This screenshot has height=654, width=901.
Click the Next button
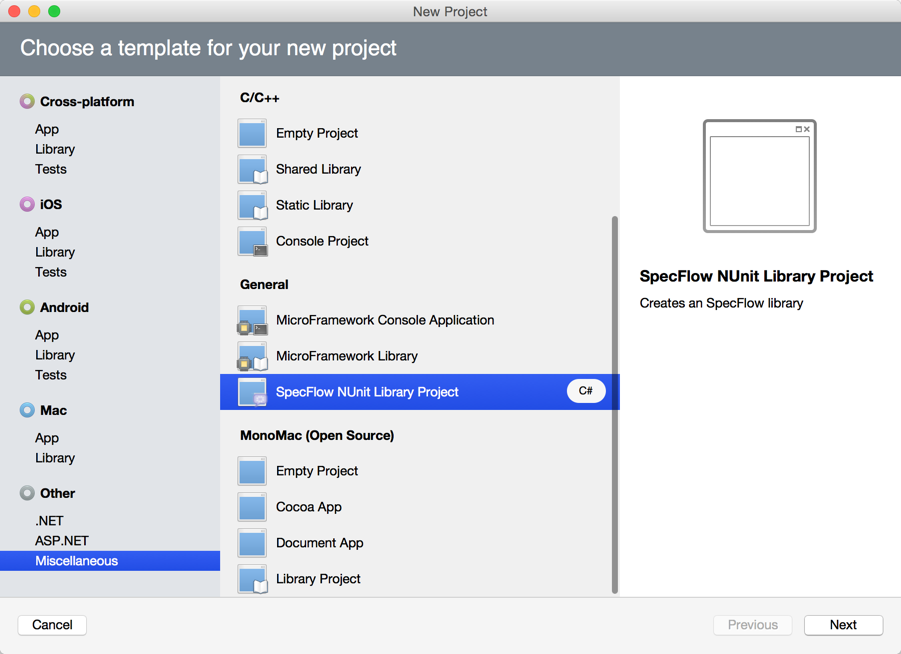point(843,625)
